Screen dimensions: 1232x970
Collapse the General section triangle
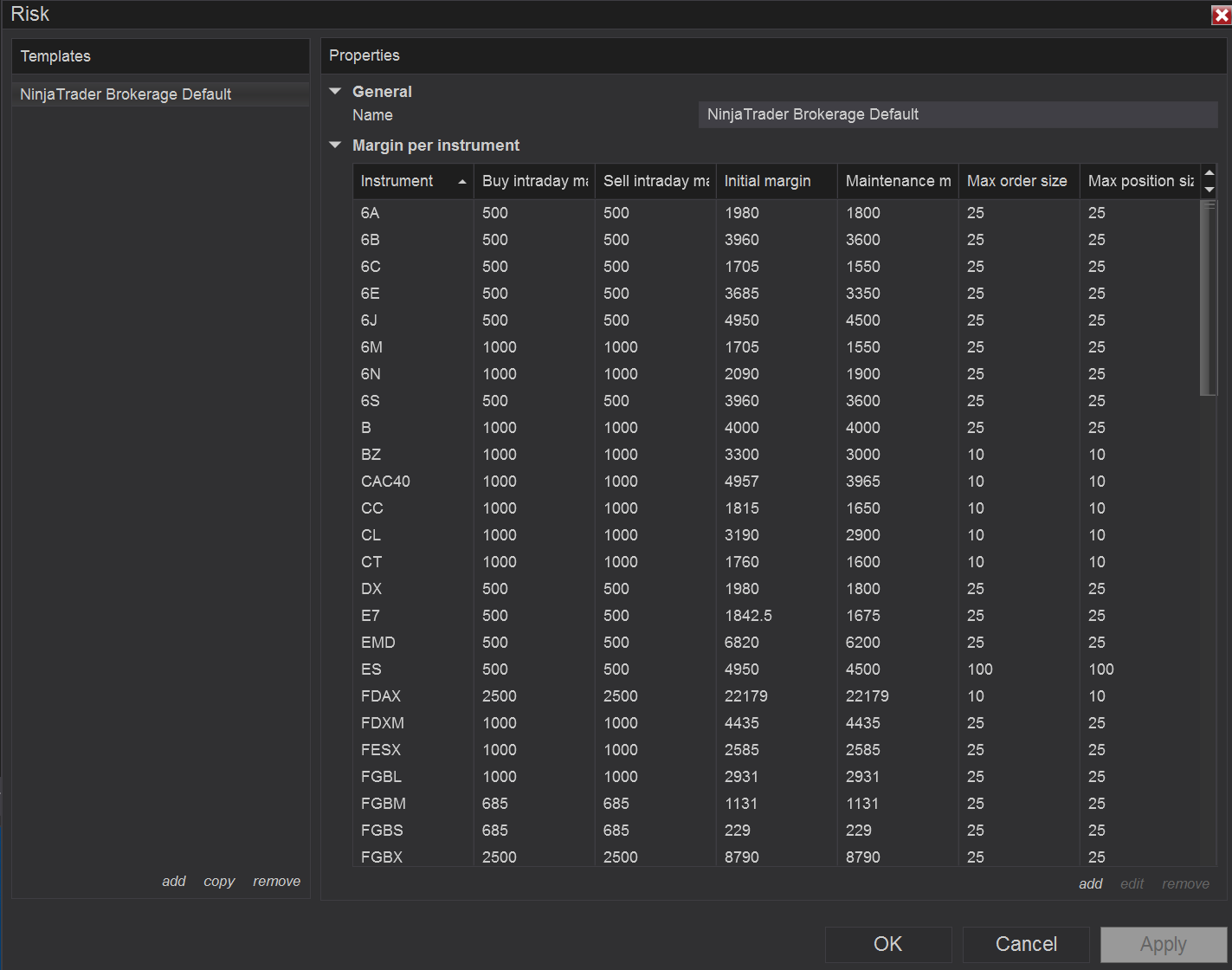336,91
